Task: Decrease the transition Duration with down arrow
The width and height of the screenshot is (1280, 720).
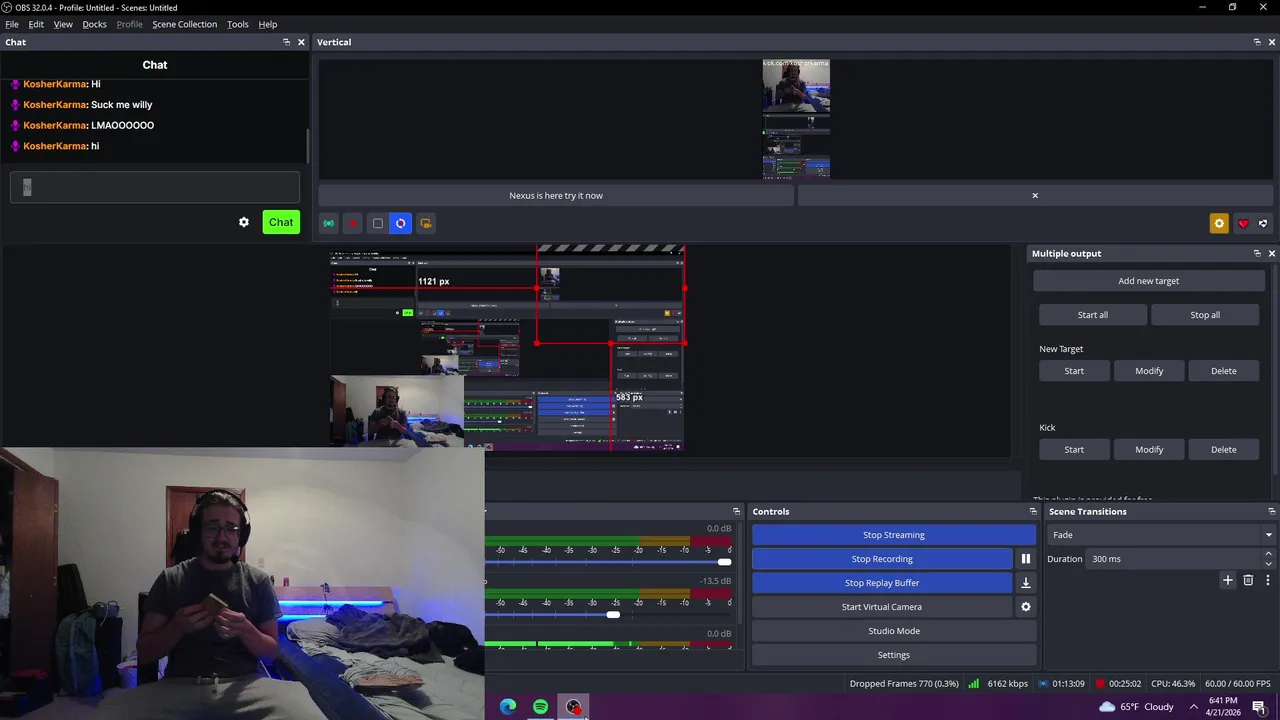Action: (1269, 563)
